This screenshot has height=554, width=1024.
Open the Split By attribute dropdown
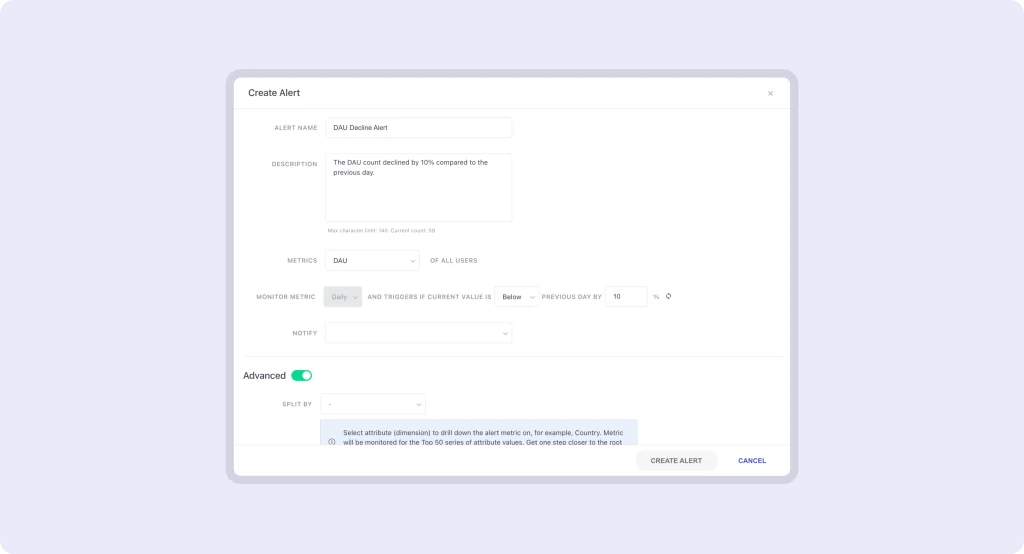click(x=372, y=404)
